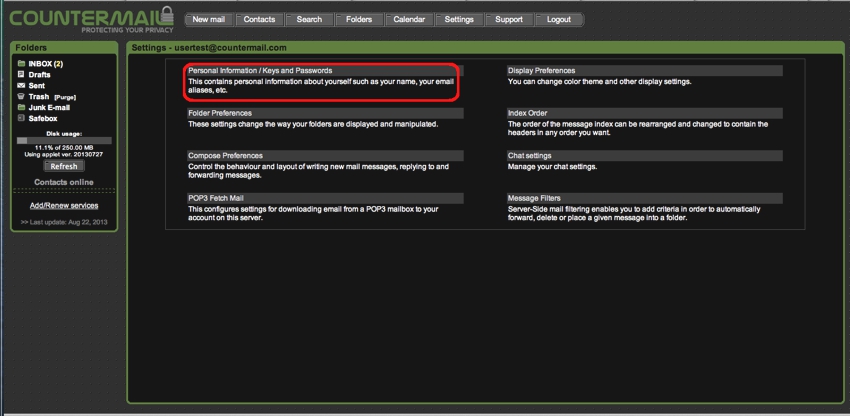Image resolution: width=850 pixels, height=416 pixels.
Task: Click 'Last update: Aug 22, 2013' text
Action: point(64,222)
